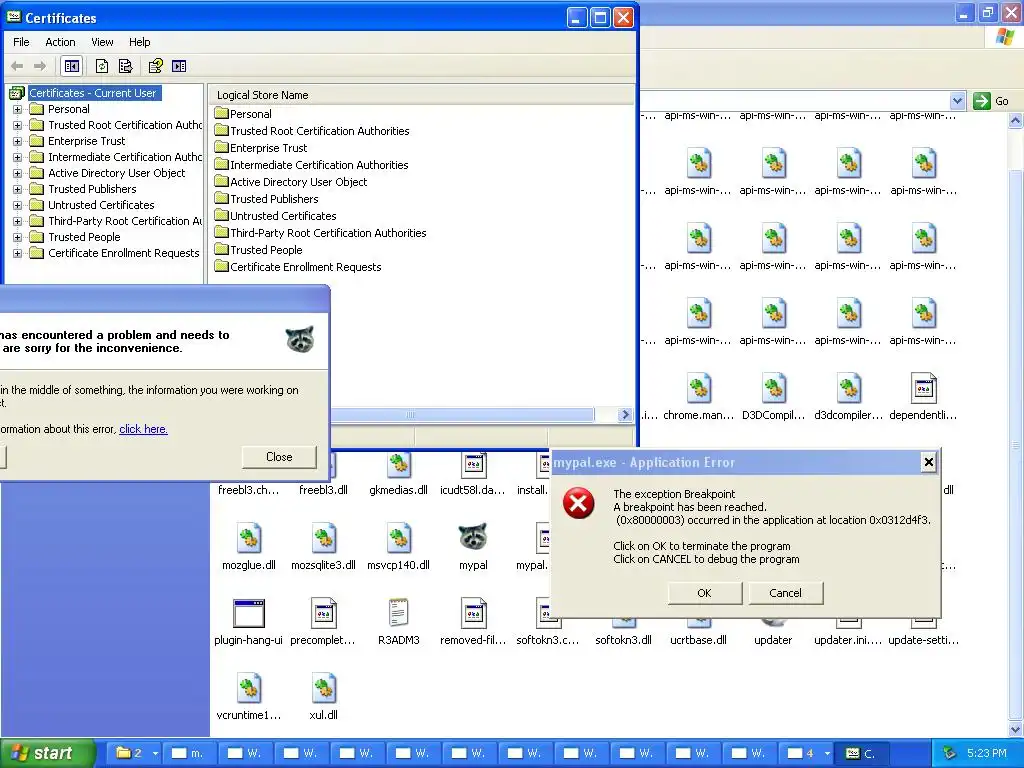This screenshot has width=1024, height=768.
Task: Open the Help toolbar icon with question mark
Action: tap(155, 66)
